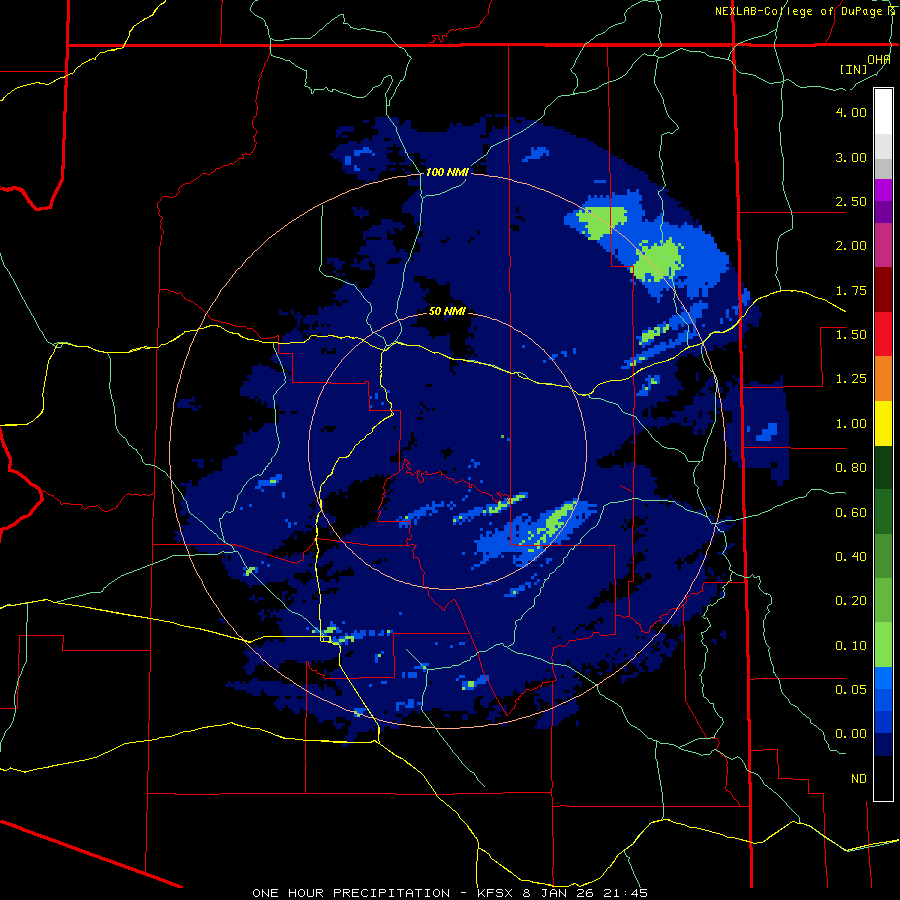Click the 2.50 legend value
The image size is (900, 900).
(x=851, y=201)
